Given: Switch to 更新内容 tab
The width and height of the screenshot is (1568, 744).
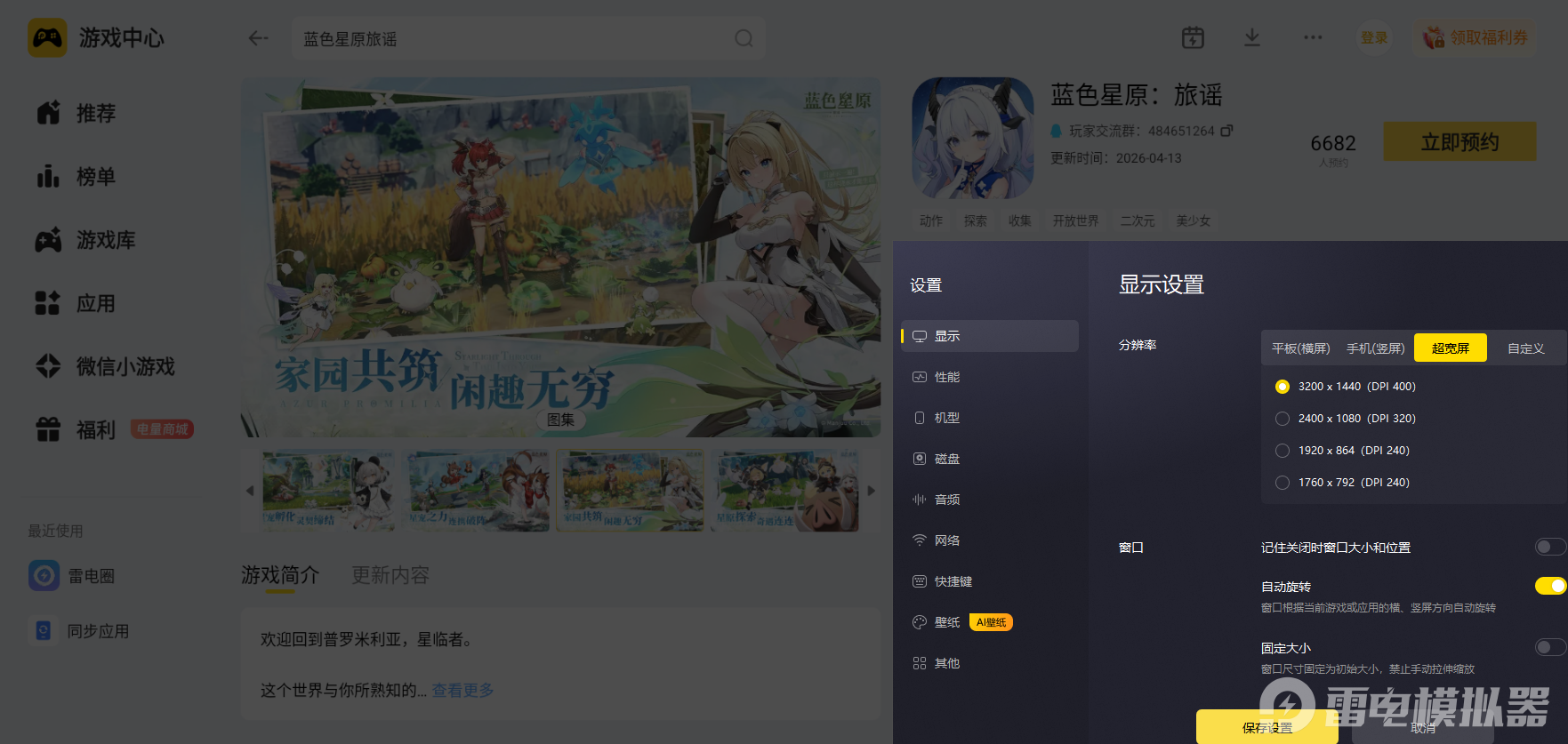Looking at the screenshot, I should click(x=390, y=575).
